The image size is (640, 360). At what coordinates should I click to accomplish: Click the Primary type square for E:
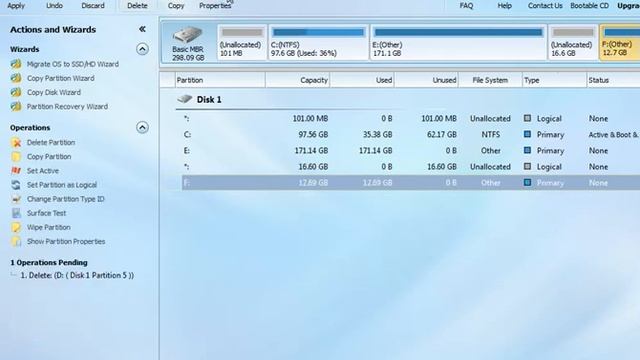tap(527, 150)
